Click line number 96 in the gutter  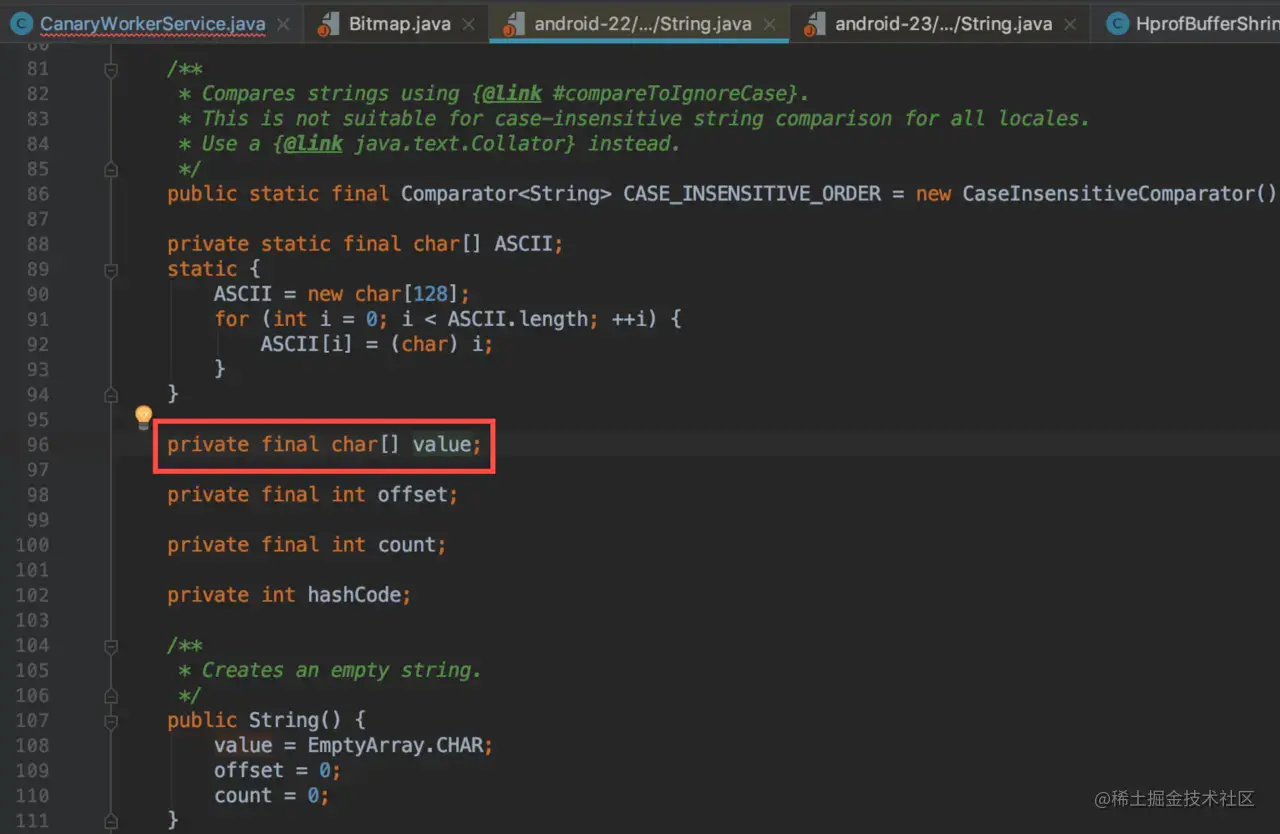pyautogui.click(x=37, y=444)
